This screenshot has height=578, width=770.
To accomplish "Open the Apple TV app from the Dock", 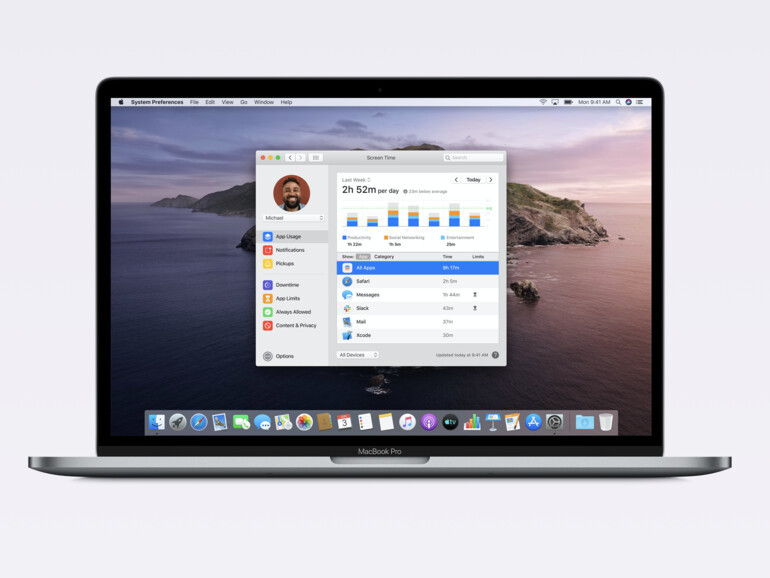I will click(450, 422).
